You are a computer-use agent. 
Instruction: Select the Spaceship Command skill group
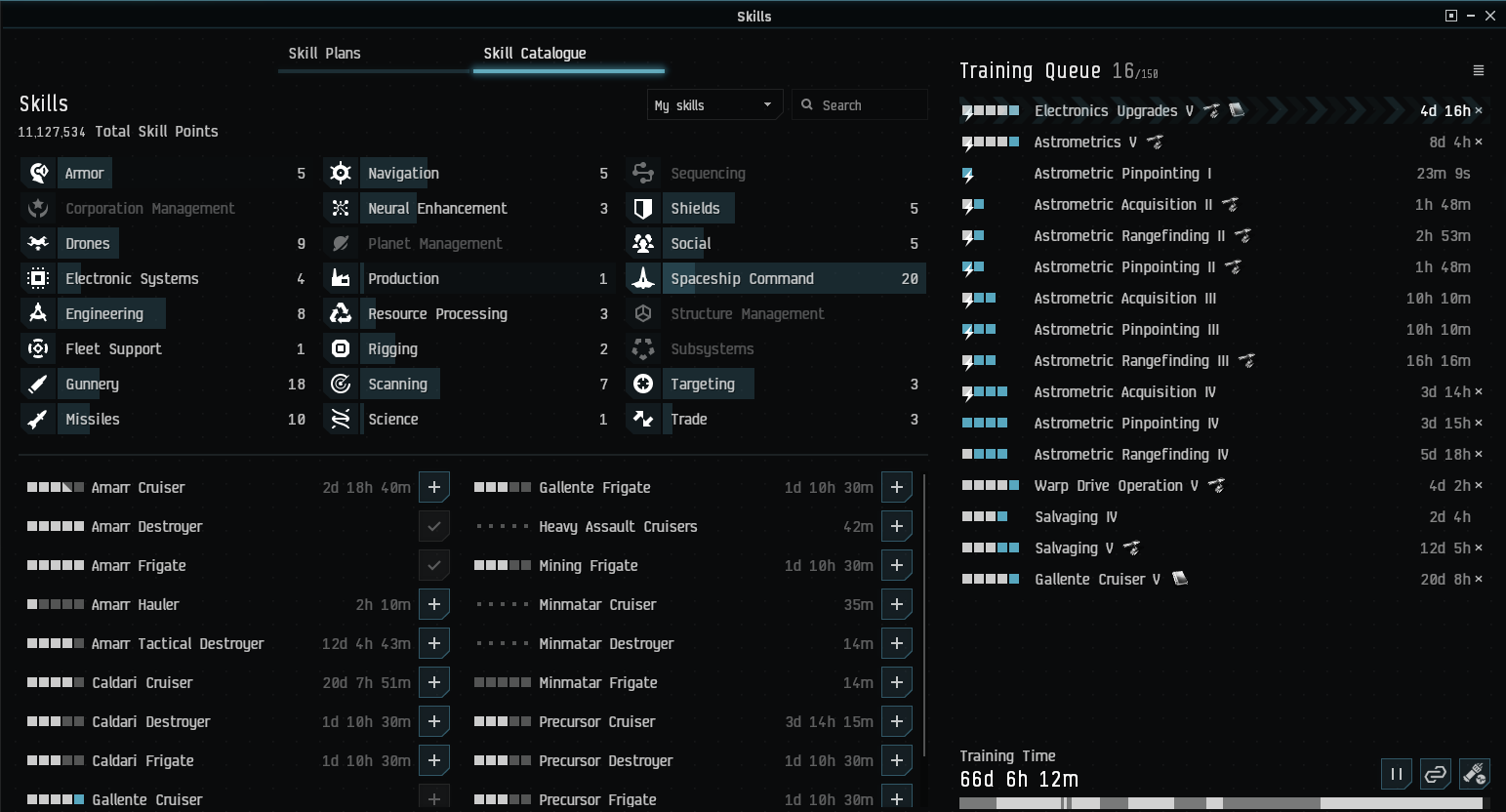(776, 278)
